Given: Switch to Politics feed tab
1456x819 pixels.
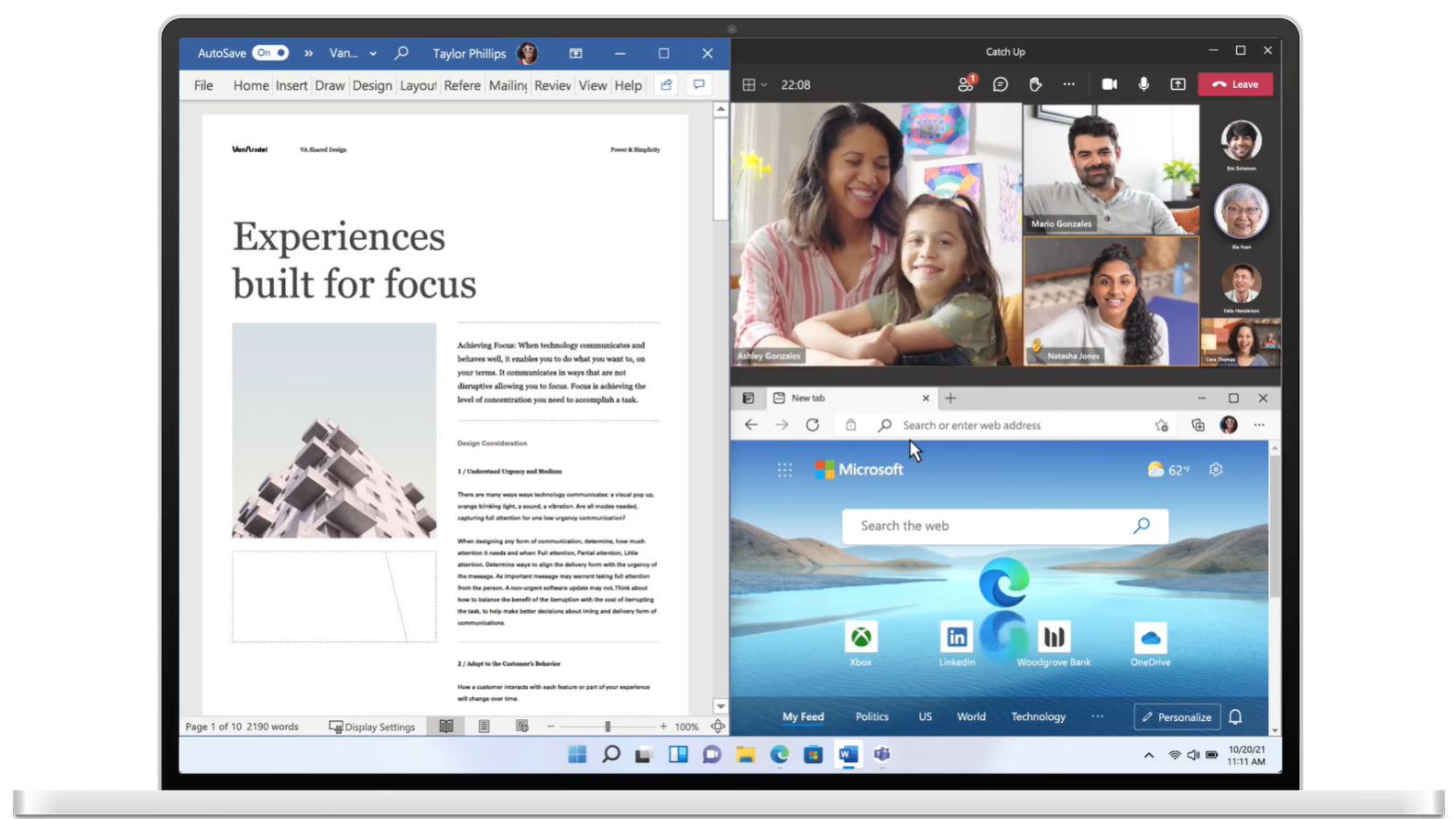Looking at the screenshot, I should tap(872, 716).
